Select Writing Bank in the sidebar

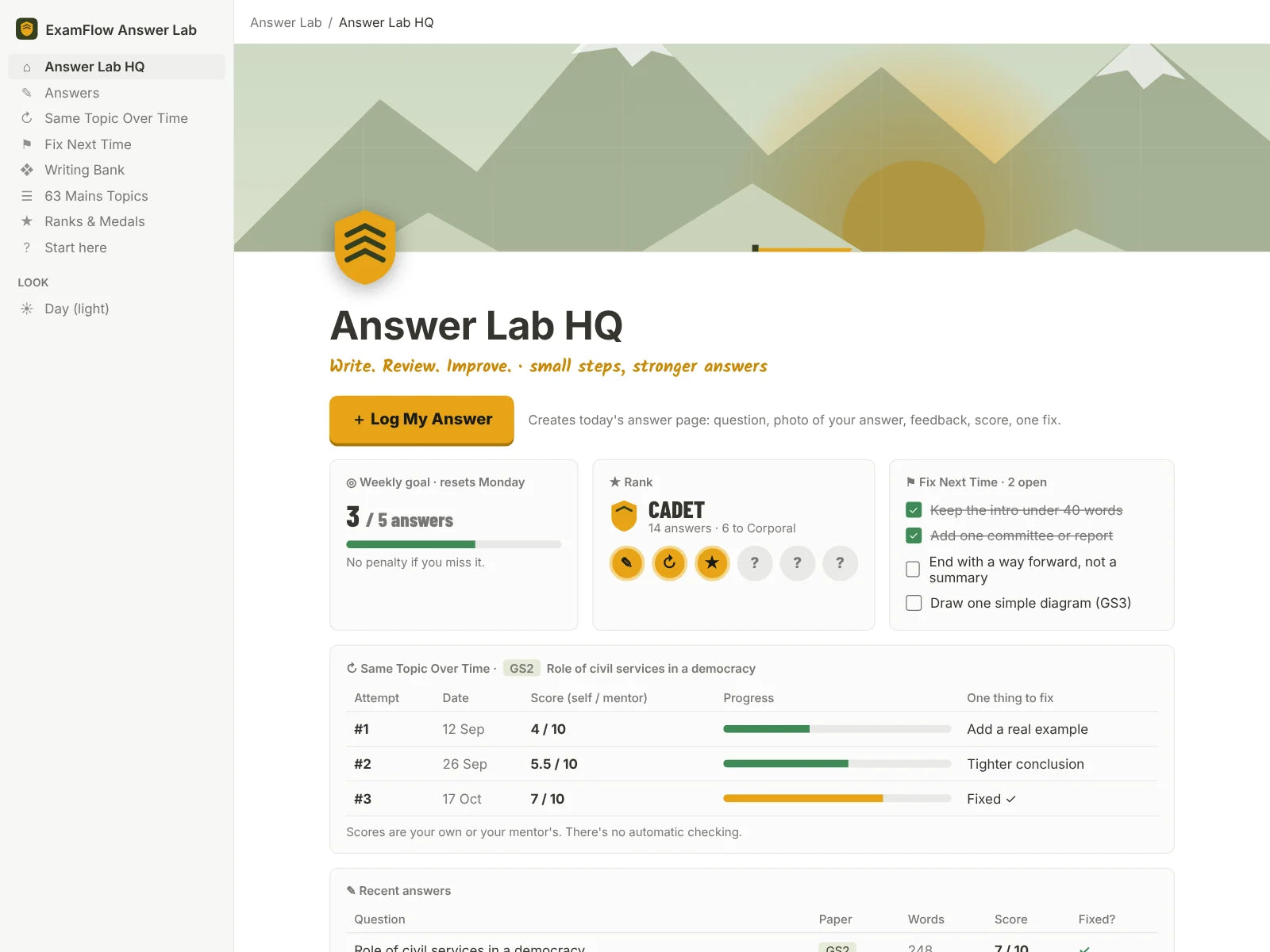(x=117, y=170)
